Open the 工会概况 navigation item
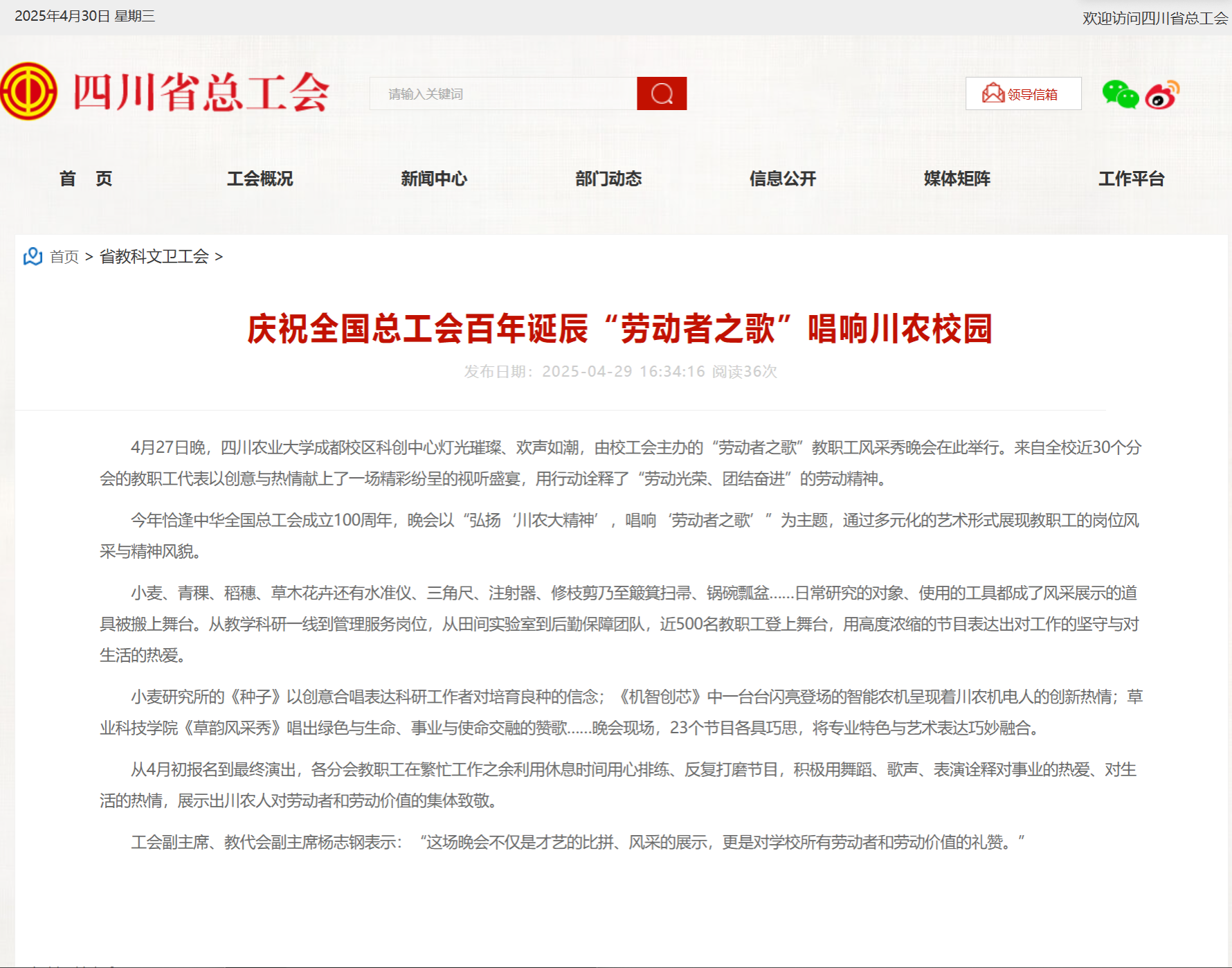Image resolution: width=1232 pixels, height=968 pixels. (x=260, y=179)
